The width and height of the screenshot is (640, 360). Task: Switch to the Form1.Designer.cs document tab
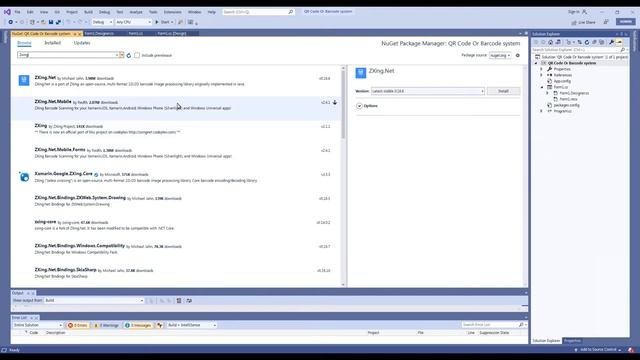99,33
